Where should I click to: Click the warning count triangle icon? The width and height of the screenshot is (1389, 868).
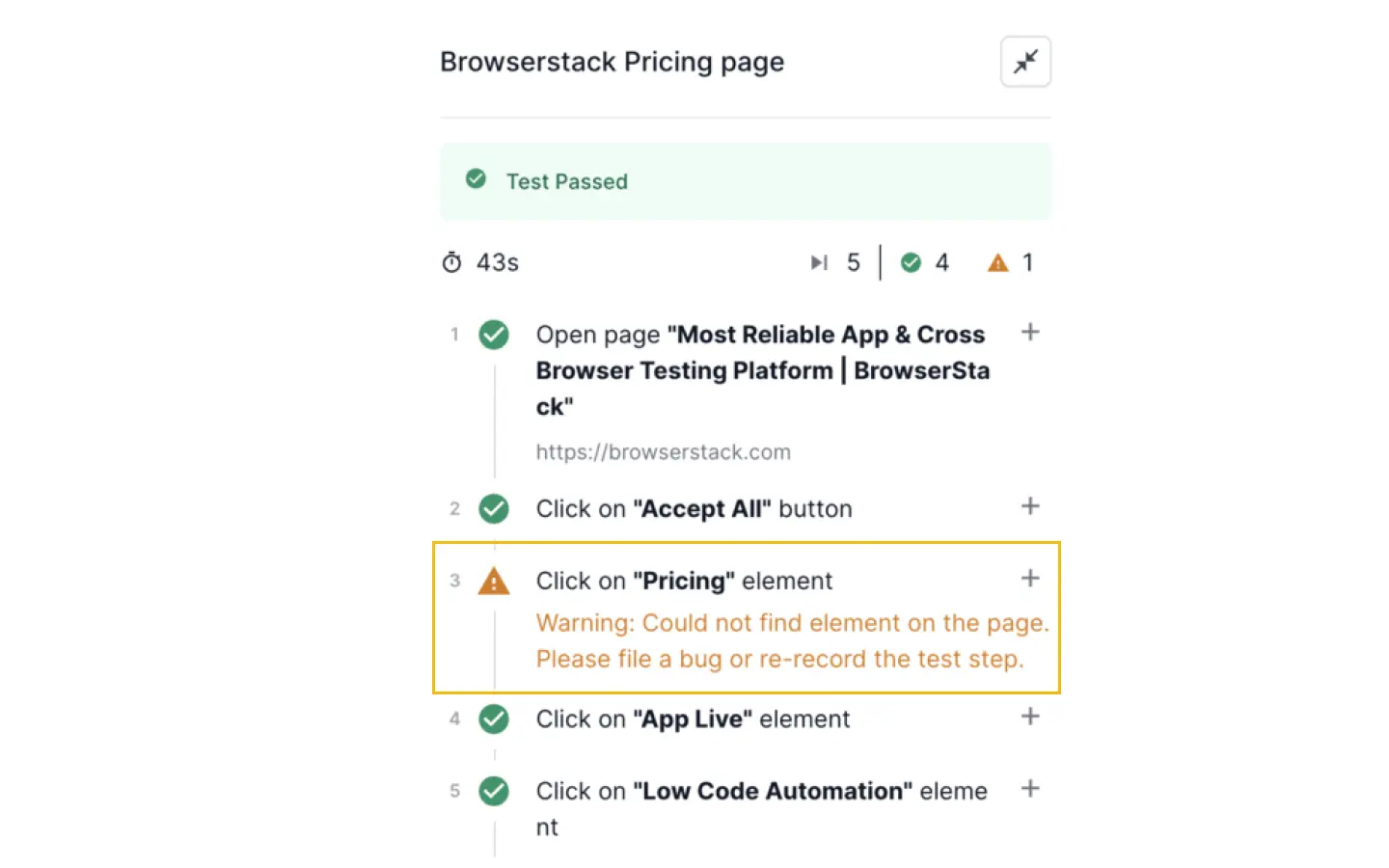pos(997,262)
